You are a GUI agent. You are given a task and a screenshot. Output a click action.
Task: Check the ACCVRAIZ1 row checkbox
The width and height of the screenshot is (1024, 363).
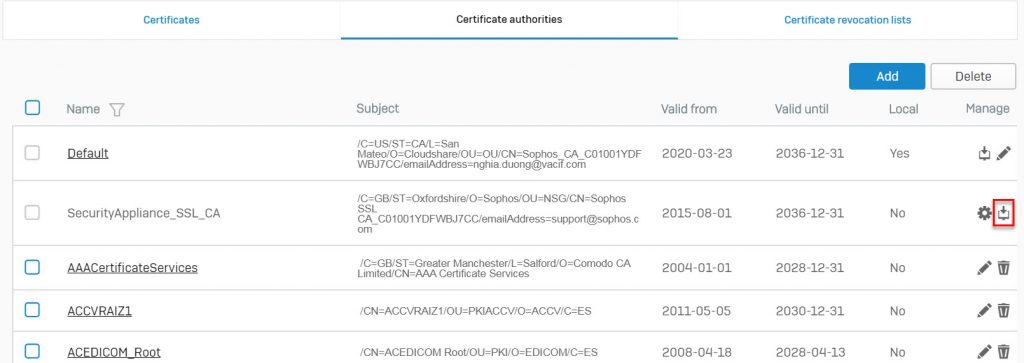[32, 310]
